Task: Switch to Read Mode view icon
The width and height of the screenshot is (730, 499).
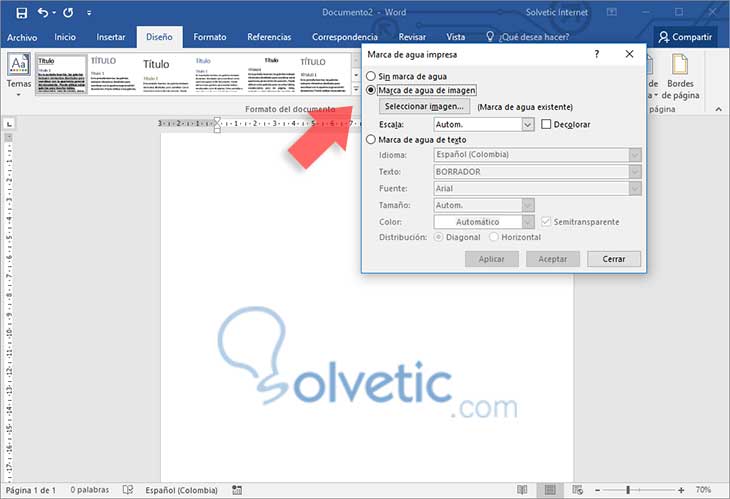Action: point(522,490)
